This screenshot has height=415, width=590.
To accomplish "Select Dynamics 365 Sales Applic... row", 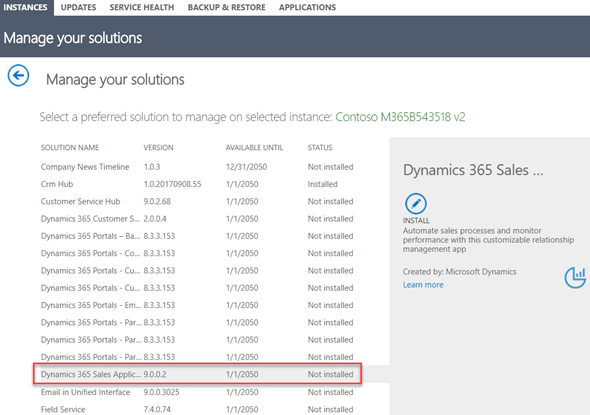I will coord(197,374).
